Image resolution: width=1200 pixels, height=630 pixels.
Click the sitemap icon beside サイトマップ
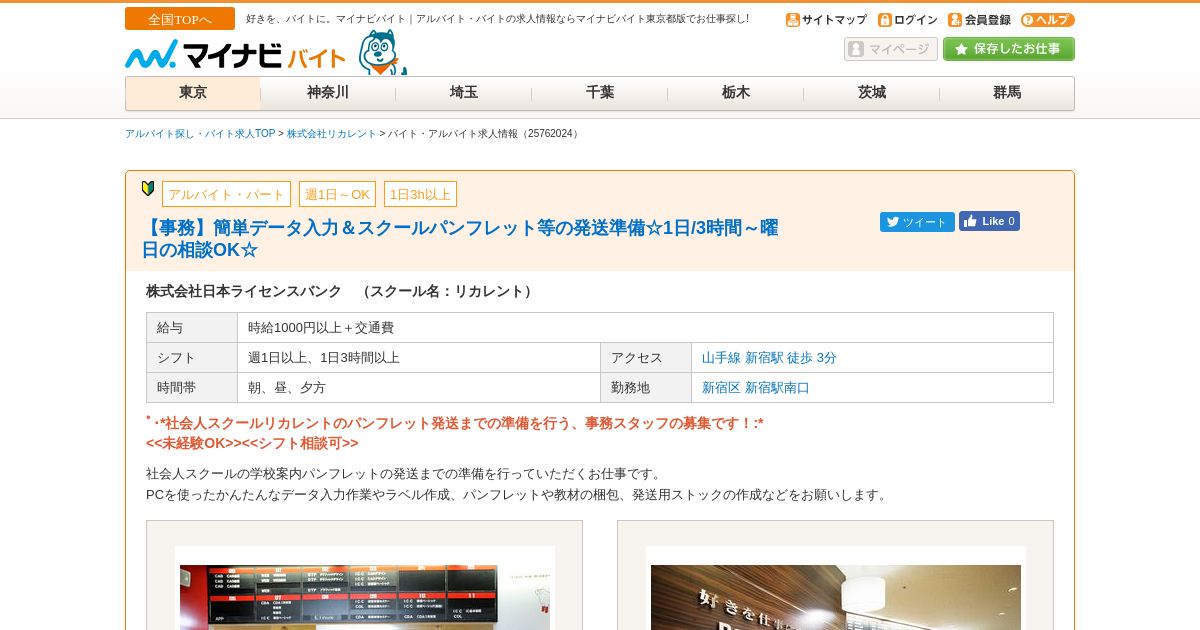tap(793, 20)
